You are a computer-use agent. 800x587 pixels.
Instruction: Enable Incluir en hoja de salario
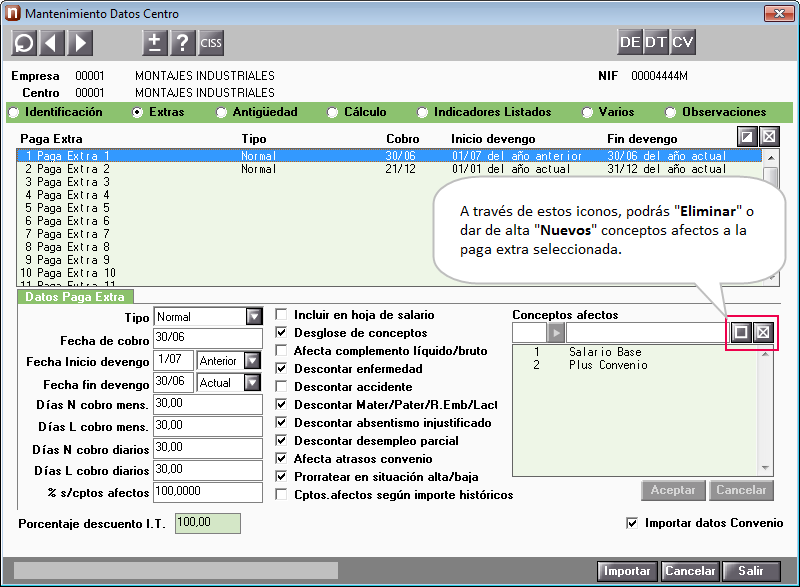pos(281,314)
